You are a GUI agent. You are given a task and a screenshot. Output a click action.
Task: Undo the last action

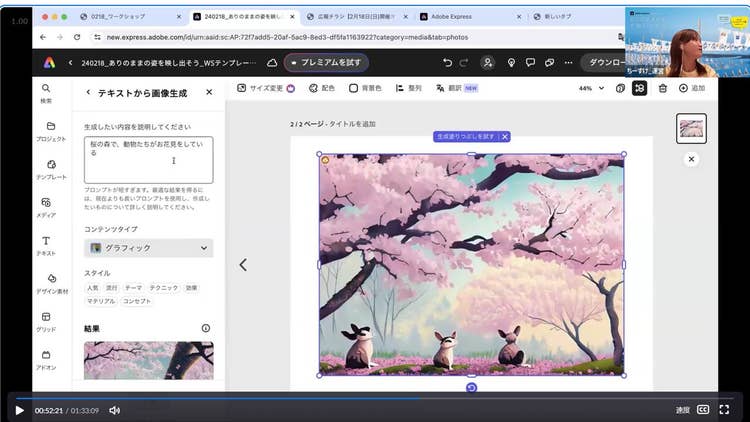point(447,63)
